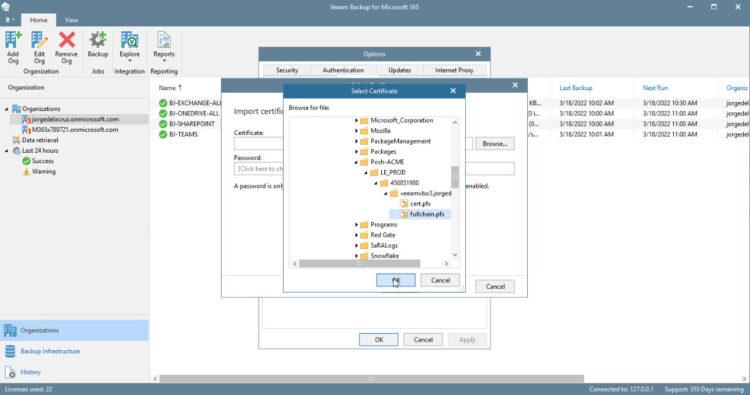Collapse the Posh-ACME folder
Screen dimensions: 750x395
[356, 162]
